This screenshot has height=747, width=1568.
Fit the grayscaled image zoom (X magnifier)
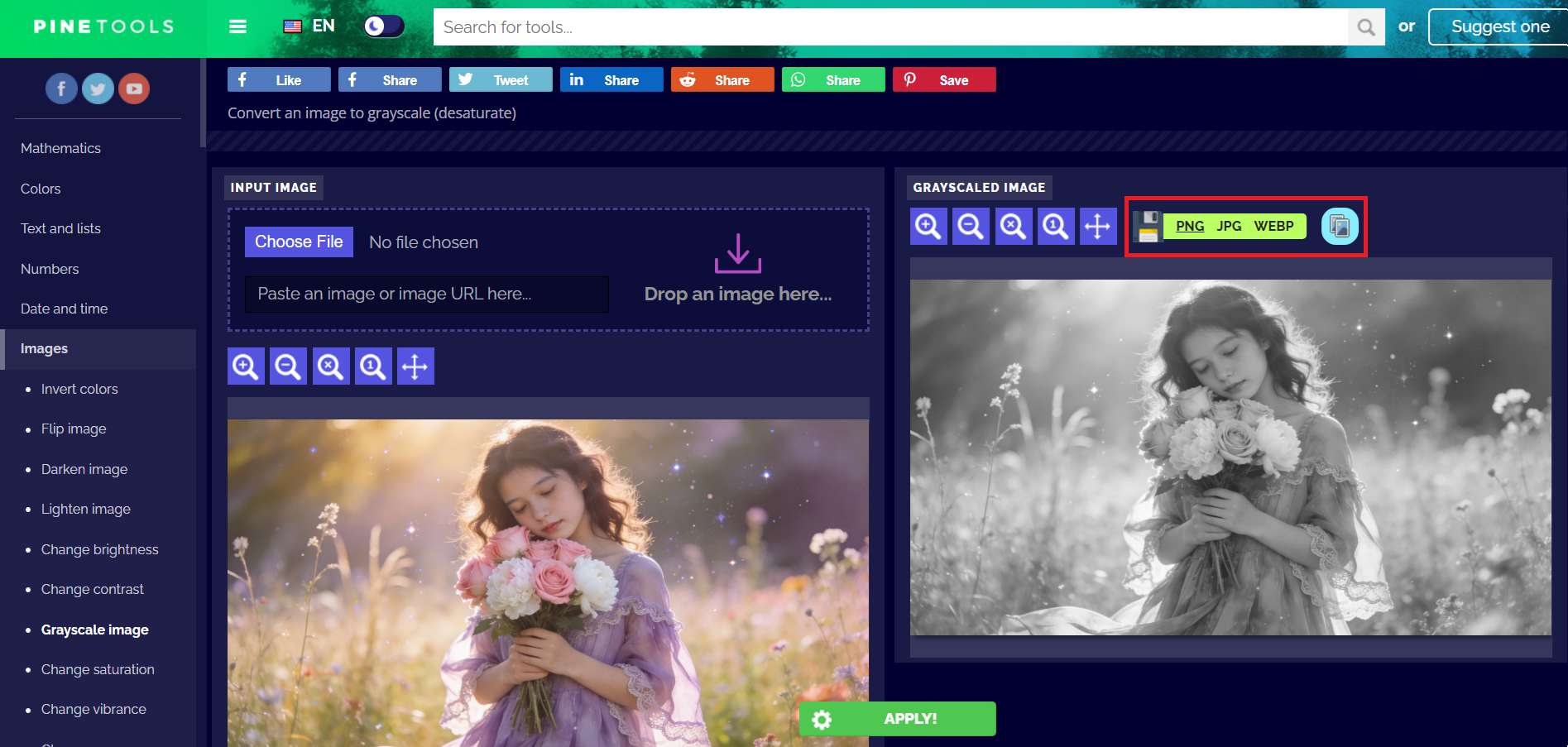click(1014, 226)
